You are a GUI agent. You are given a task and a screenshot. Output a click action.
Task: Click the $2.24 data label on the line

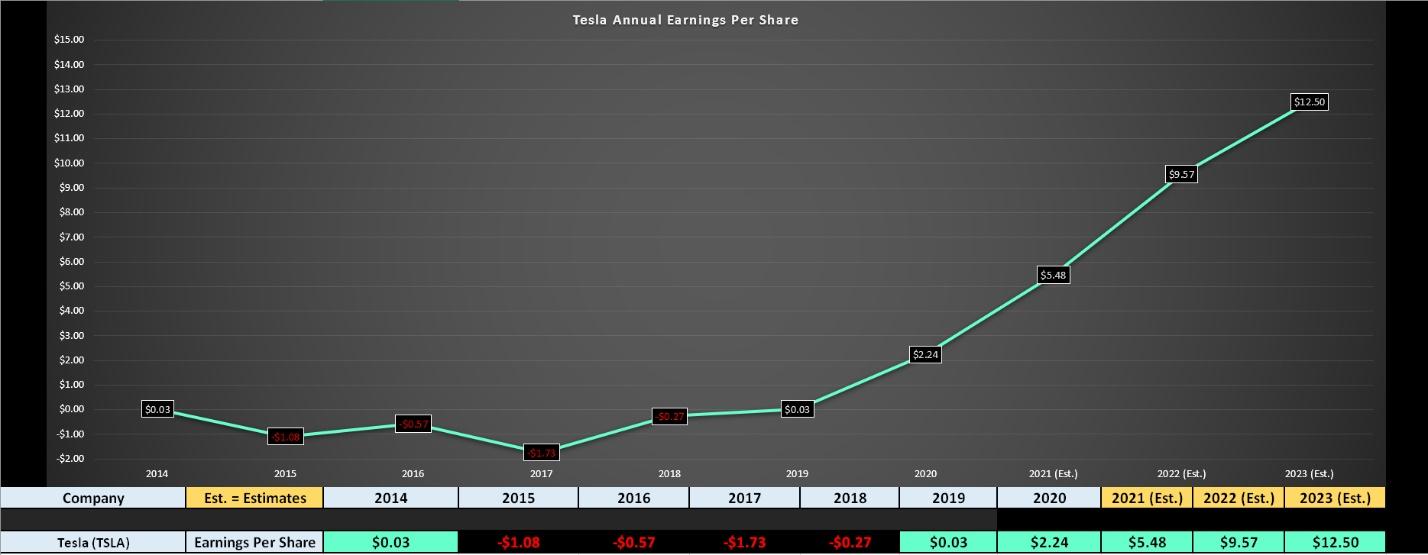pos(925,354)
